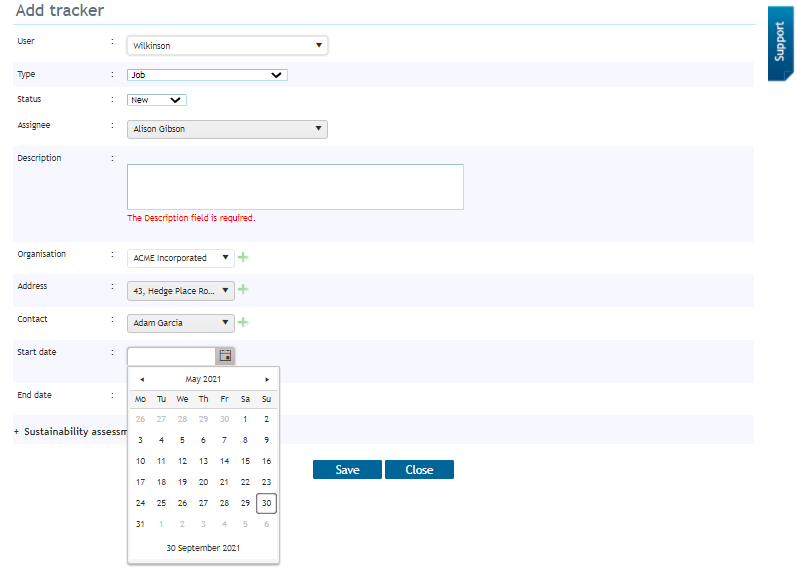797x573 pixels.
Task: Click the Organisation field label
Action: [x=42, y=254]
